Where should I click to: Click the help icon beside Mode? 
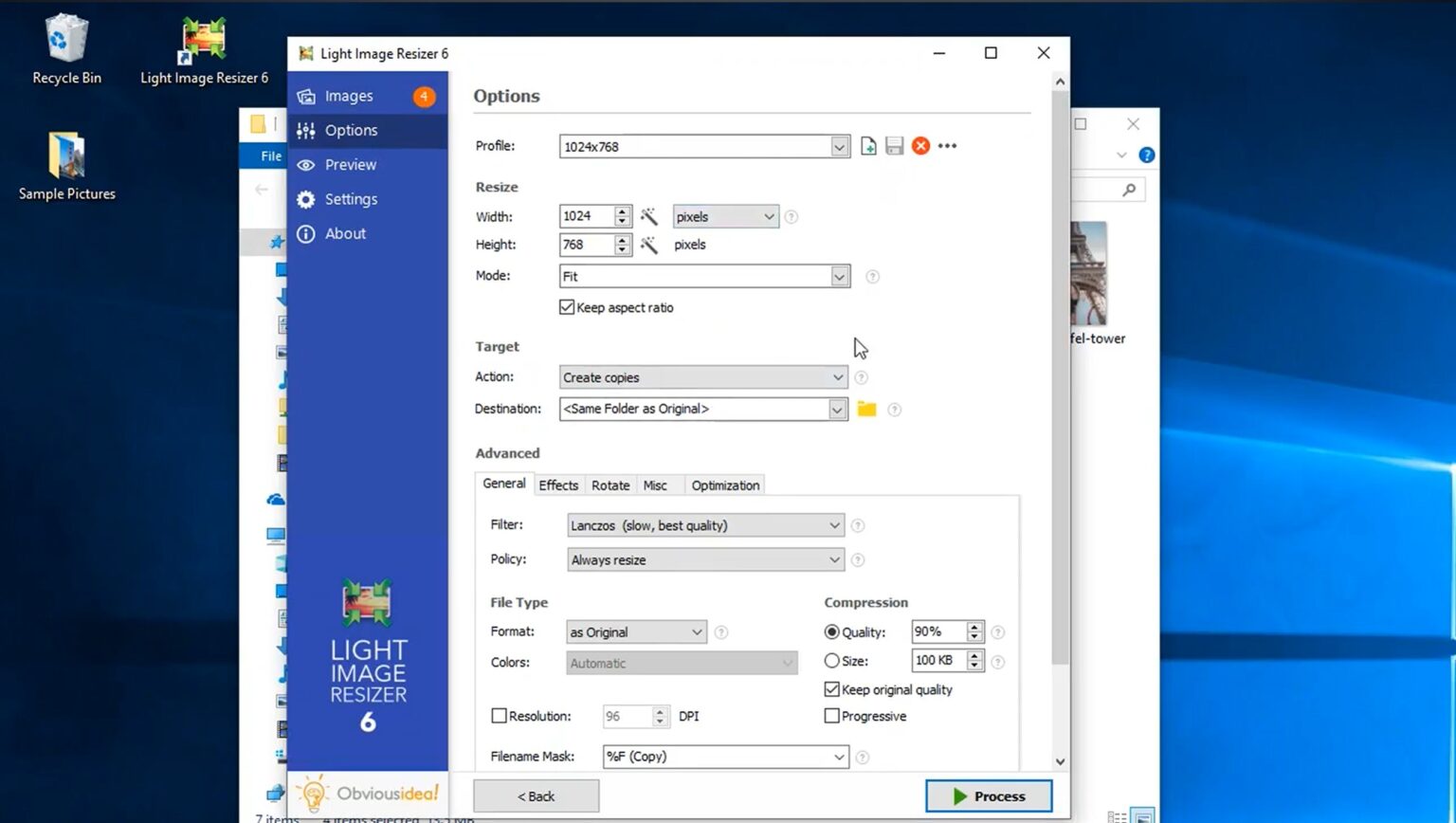(x=871, y=276)
